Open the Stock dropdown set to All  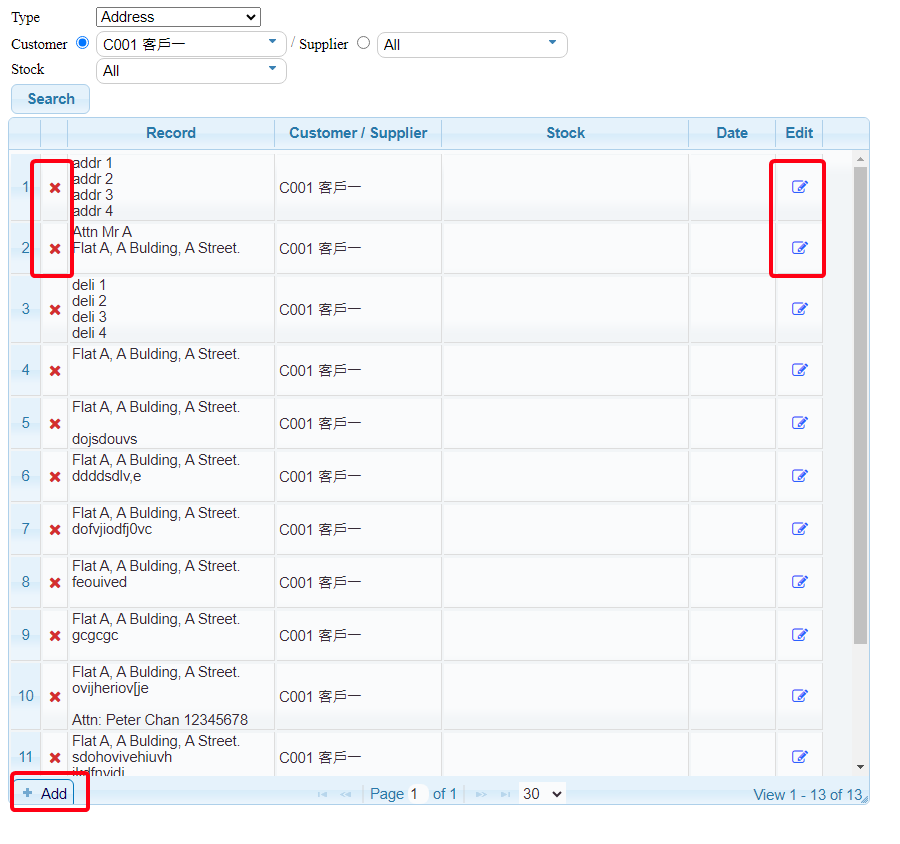[x=191, y=71]
